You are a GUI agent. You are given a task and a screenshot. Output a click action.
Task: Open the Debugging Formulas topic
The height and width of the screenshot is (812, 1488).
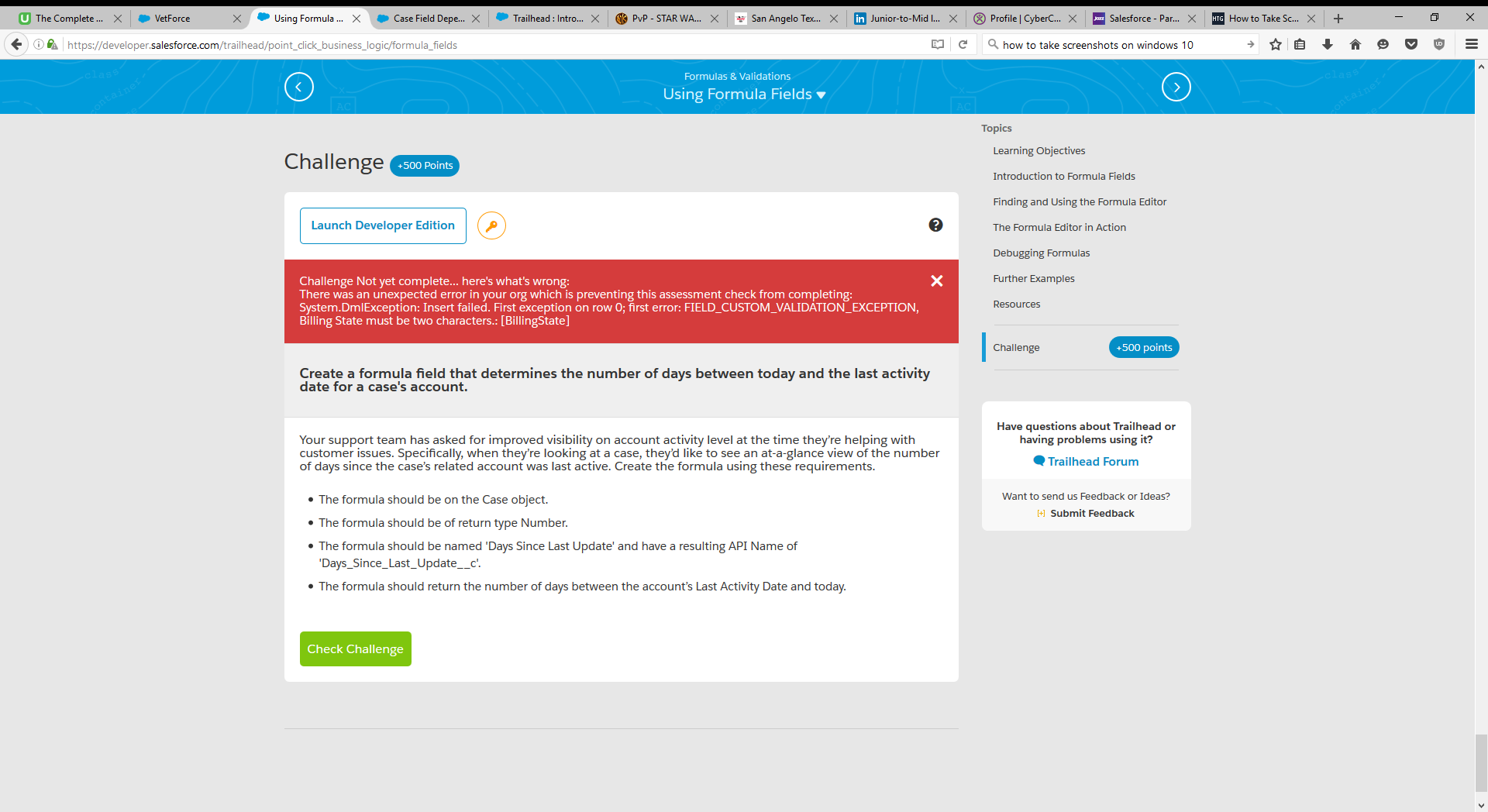coord(1042,253)
